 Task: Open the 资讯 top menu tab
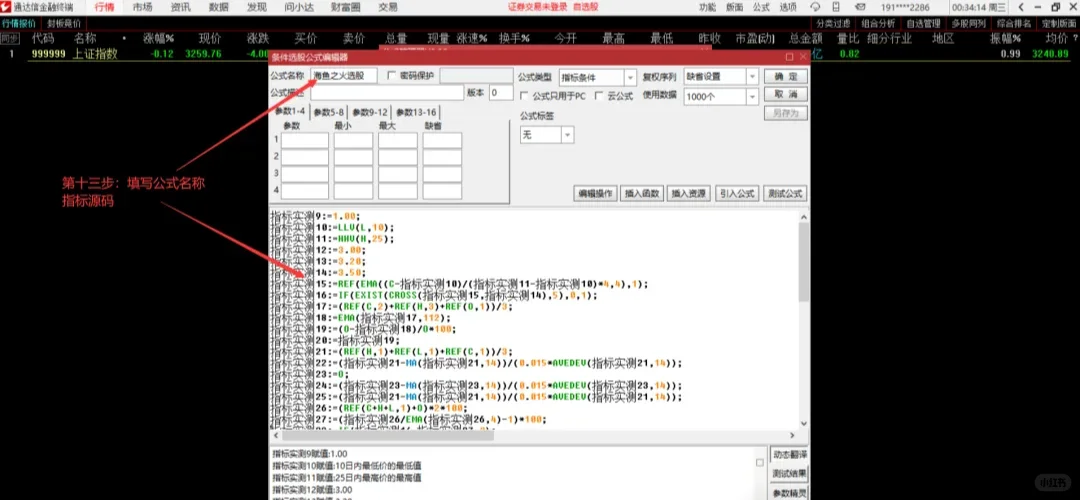(180, 8)
